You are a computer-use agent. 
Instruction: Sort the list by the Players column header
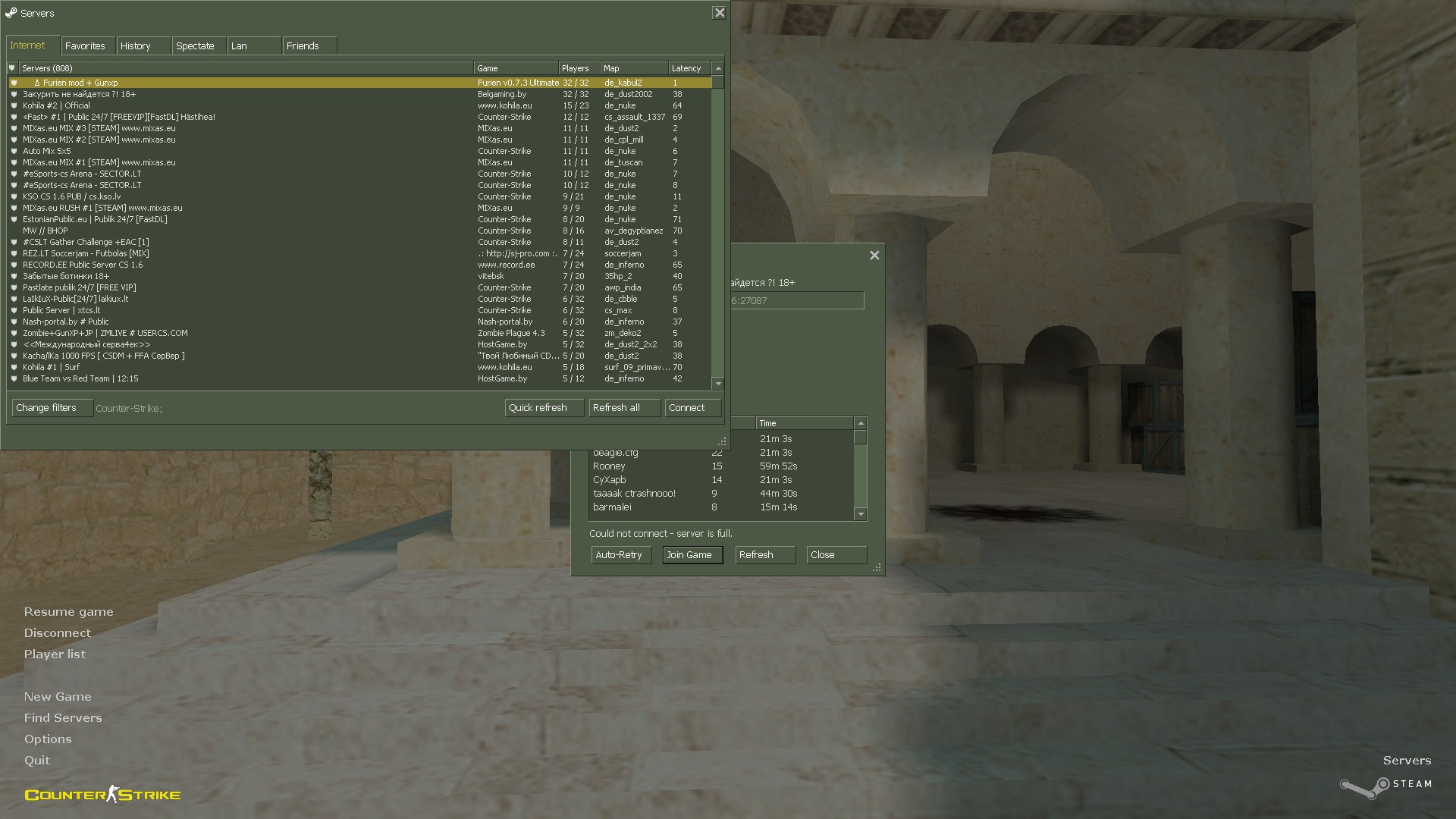(579, 68)
